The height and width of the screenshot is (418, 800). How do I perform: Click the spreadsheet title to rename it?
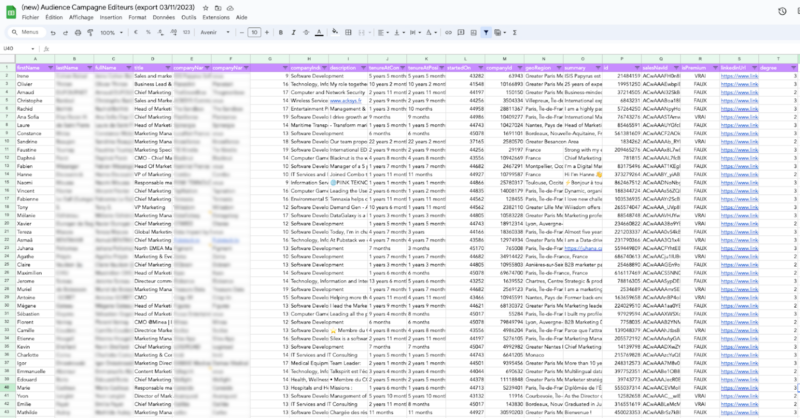pyautogui.click(x=109, y=7)
